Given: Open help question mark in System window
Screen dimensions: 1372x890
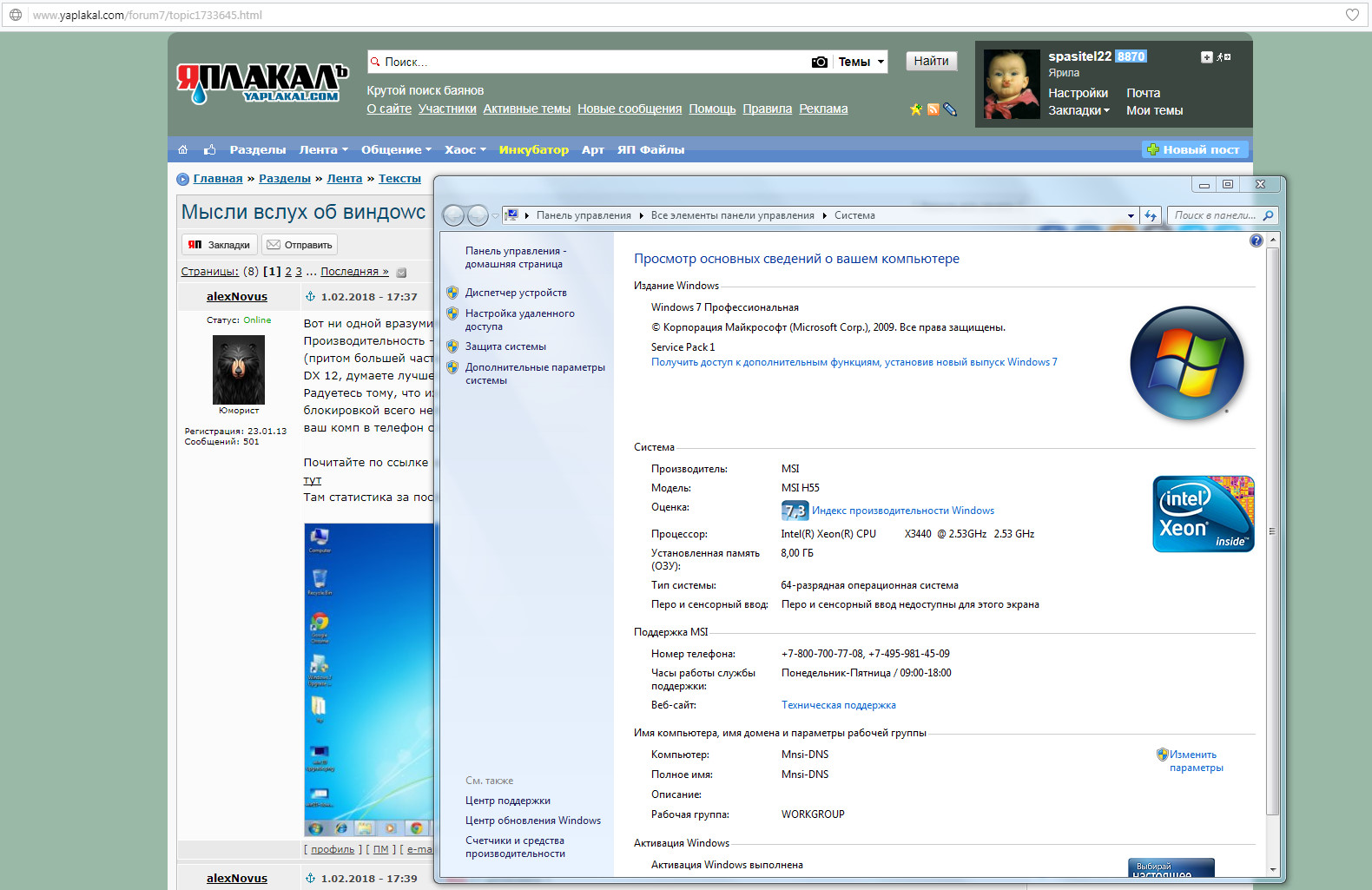Looking at the screenshot, I should tap(1256, 241).
